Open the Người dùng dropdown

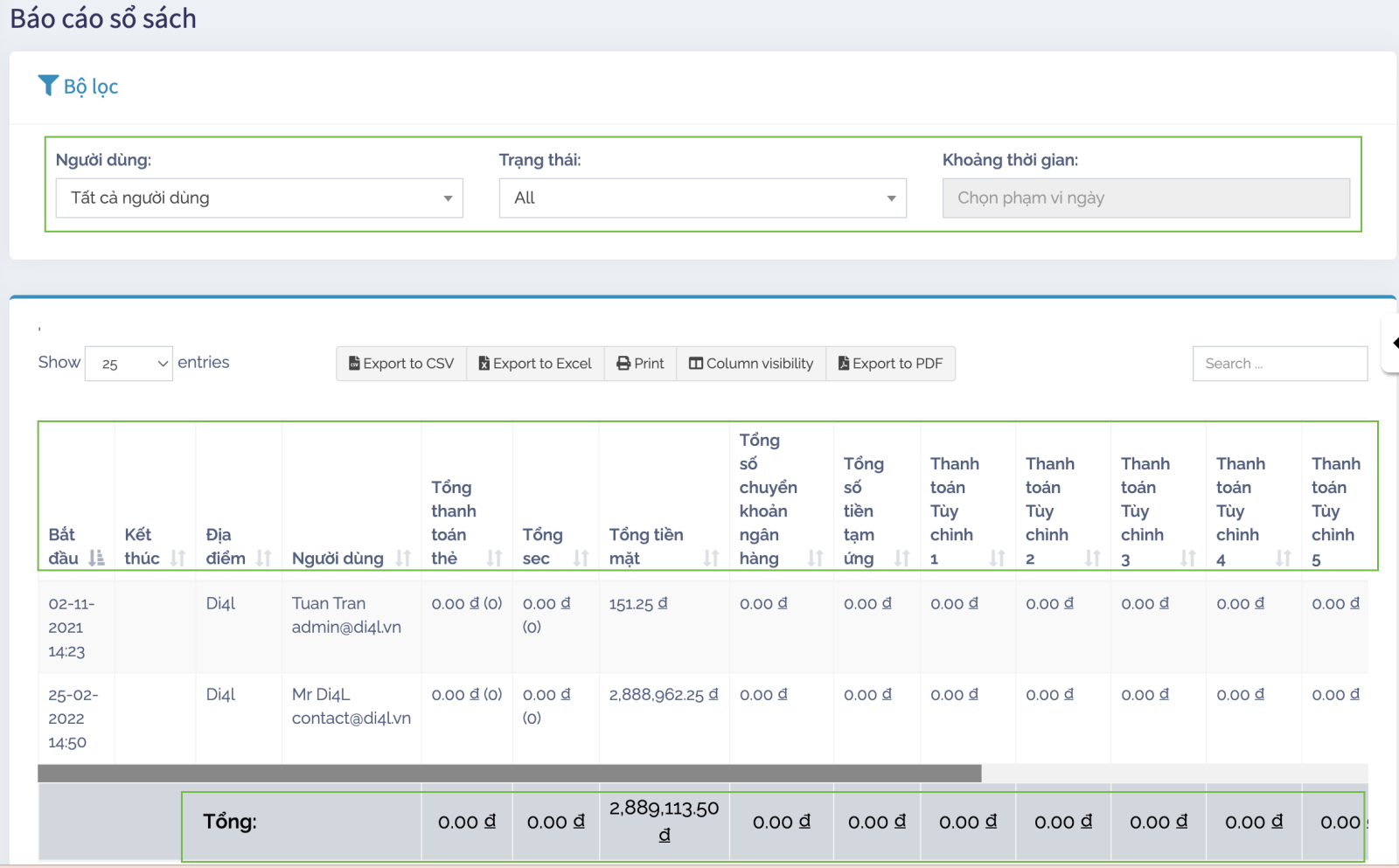pyautogui.click(x=259, y=198)
